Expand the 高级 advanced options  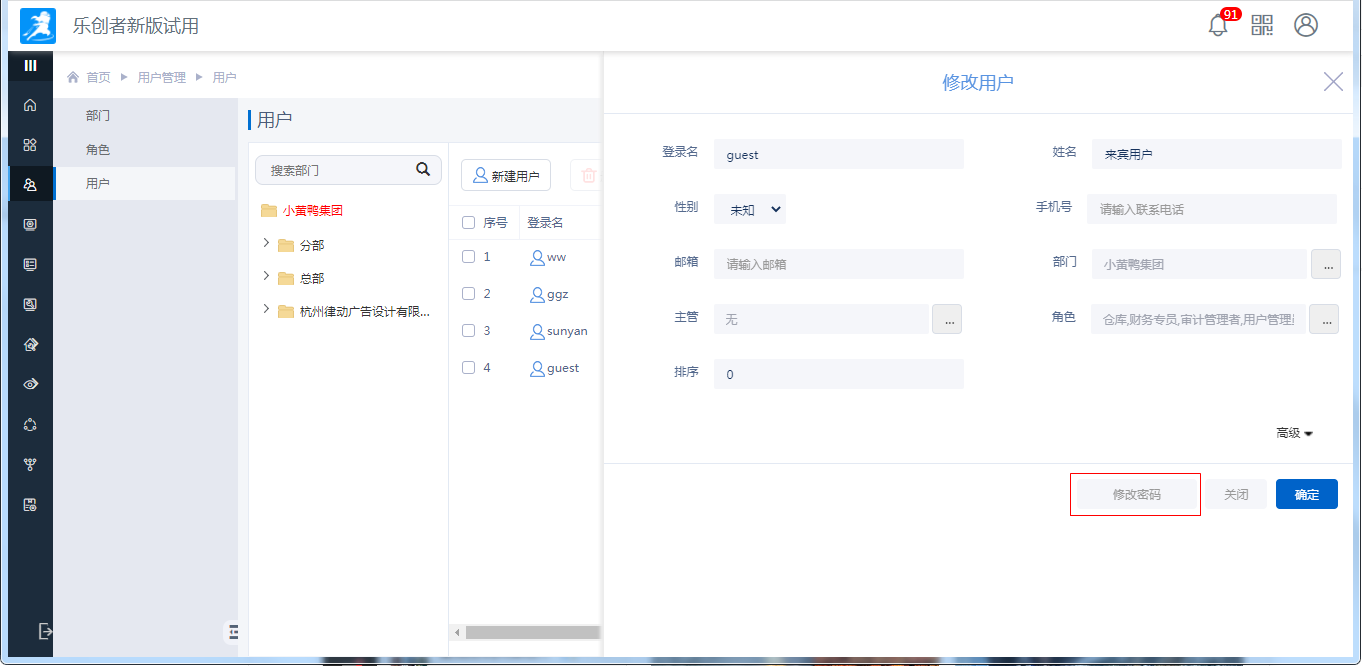coord(1294,433)
